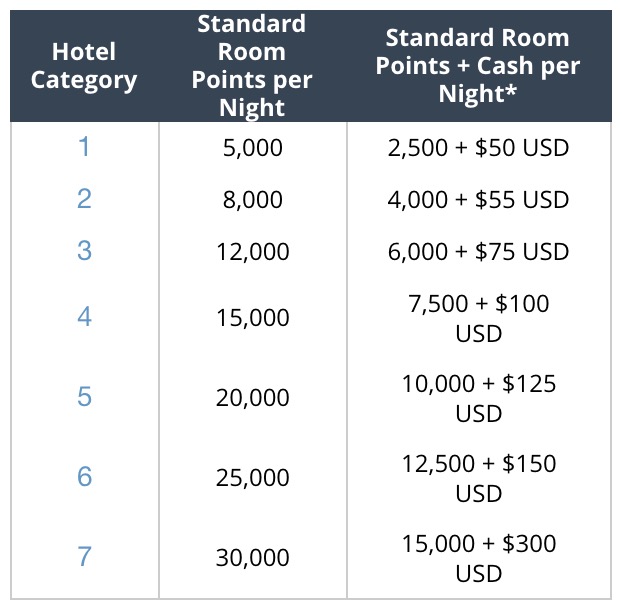This screenshot has height=608, width=622.
Task: Go to the Hotel Category 6 link
Action: pos(84,477)
